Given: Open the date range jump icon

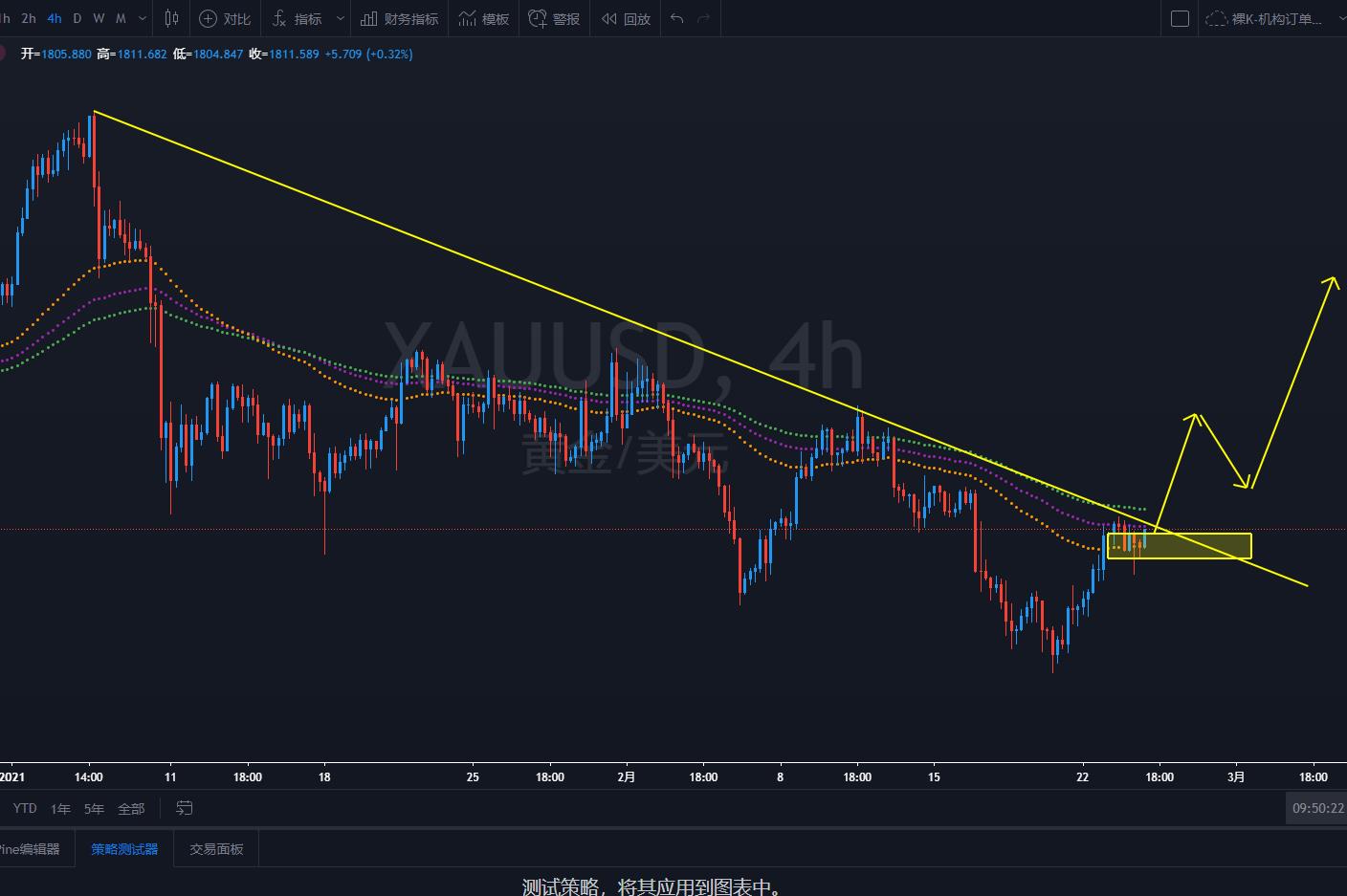Looking at the screenshot, I should pos(185,808).
